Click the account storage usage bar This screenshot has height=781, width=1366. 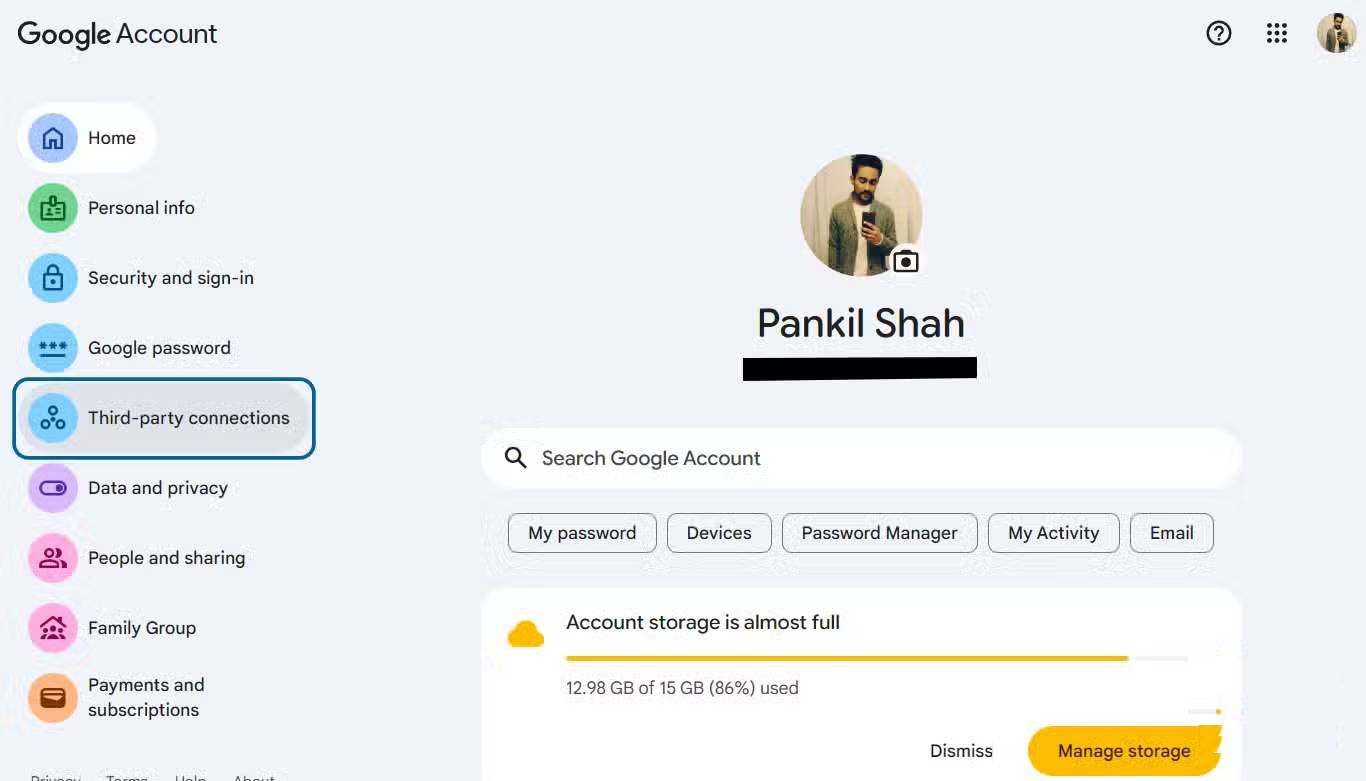[x=876, y=658]
